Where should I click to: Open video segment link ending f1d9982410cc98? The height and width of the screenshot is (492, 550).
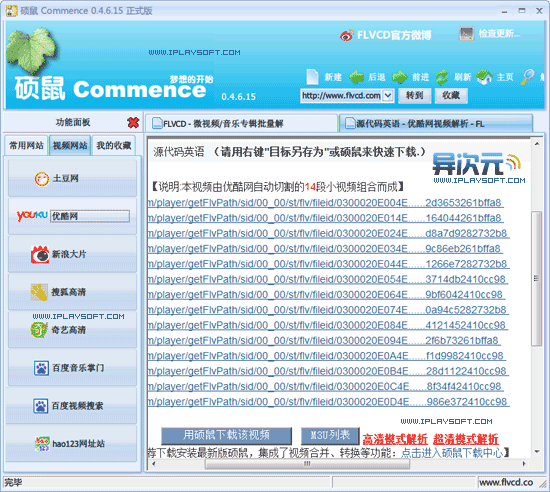click(x=327, y=356)
